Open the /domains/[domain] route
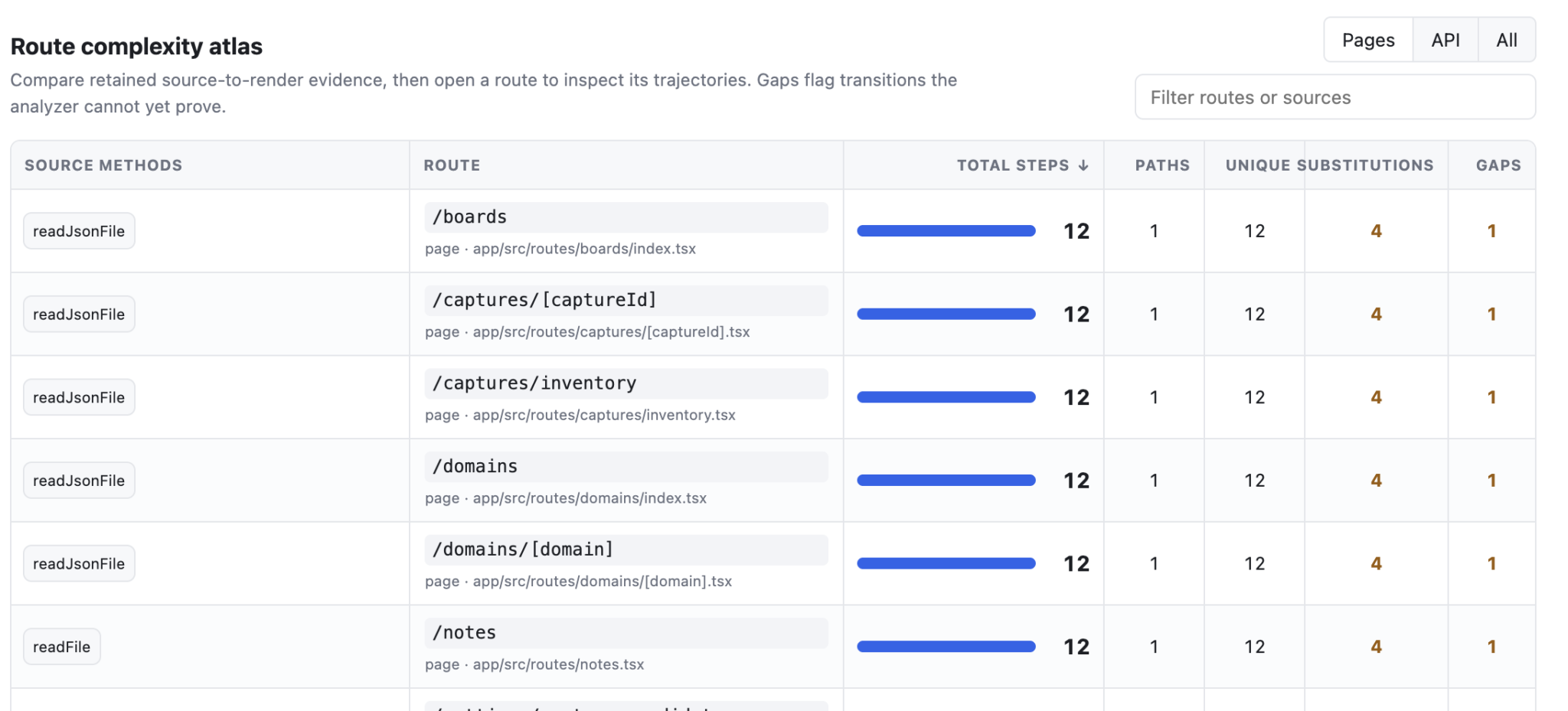The image size is (1568, 711). 626,550
